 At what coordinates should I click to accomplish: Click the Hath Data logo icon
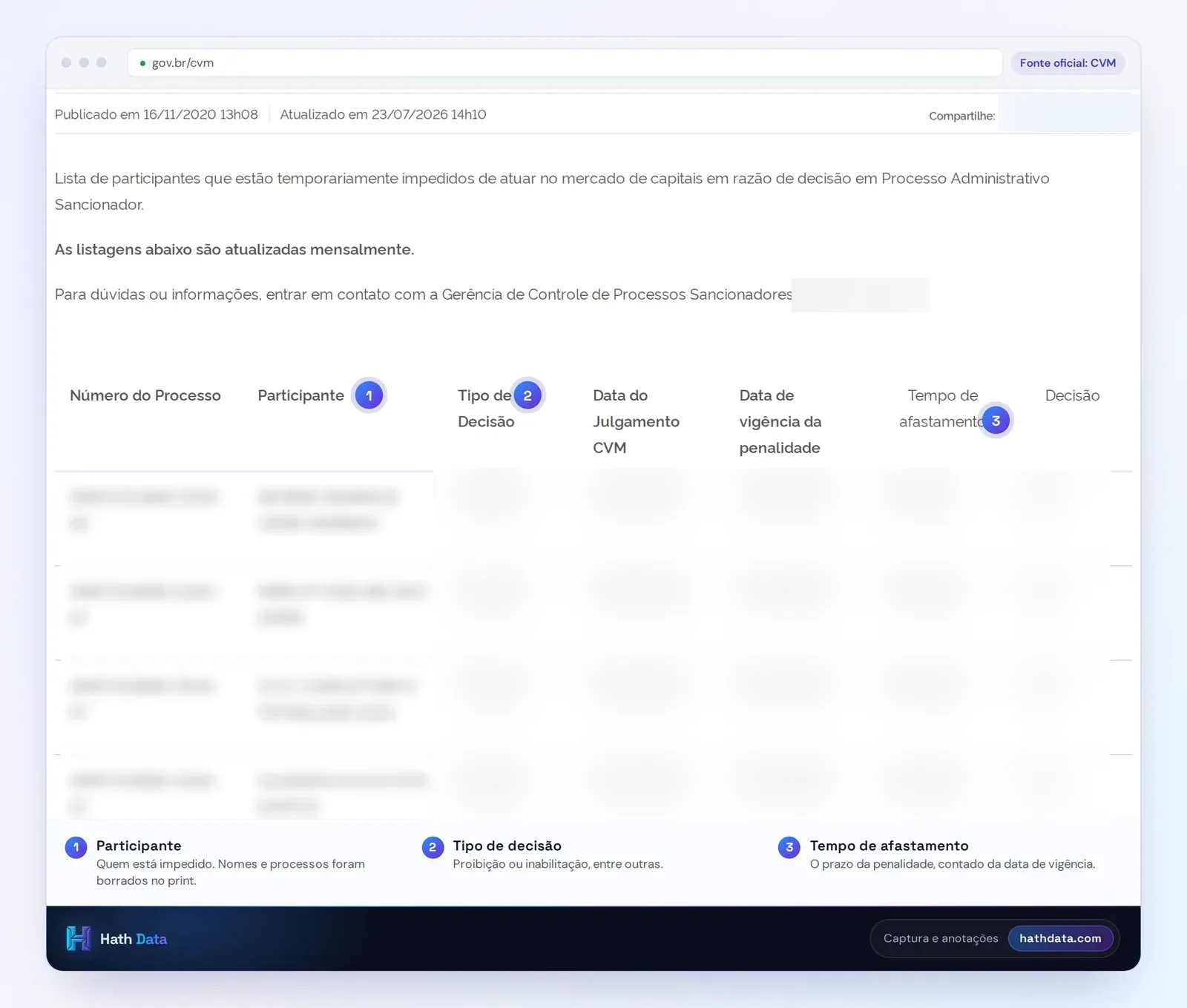[78, 938]
